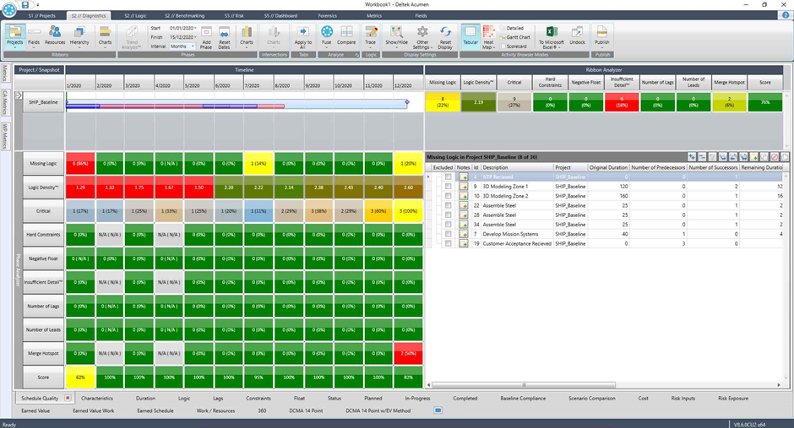Check Excluded box for Assemble Steel Id 22
The height and width of the screenshot is (428, 794).
pos(448,205)
